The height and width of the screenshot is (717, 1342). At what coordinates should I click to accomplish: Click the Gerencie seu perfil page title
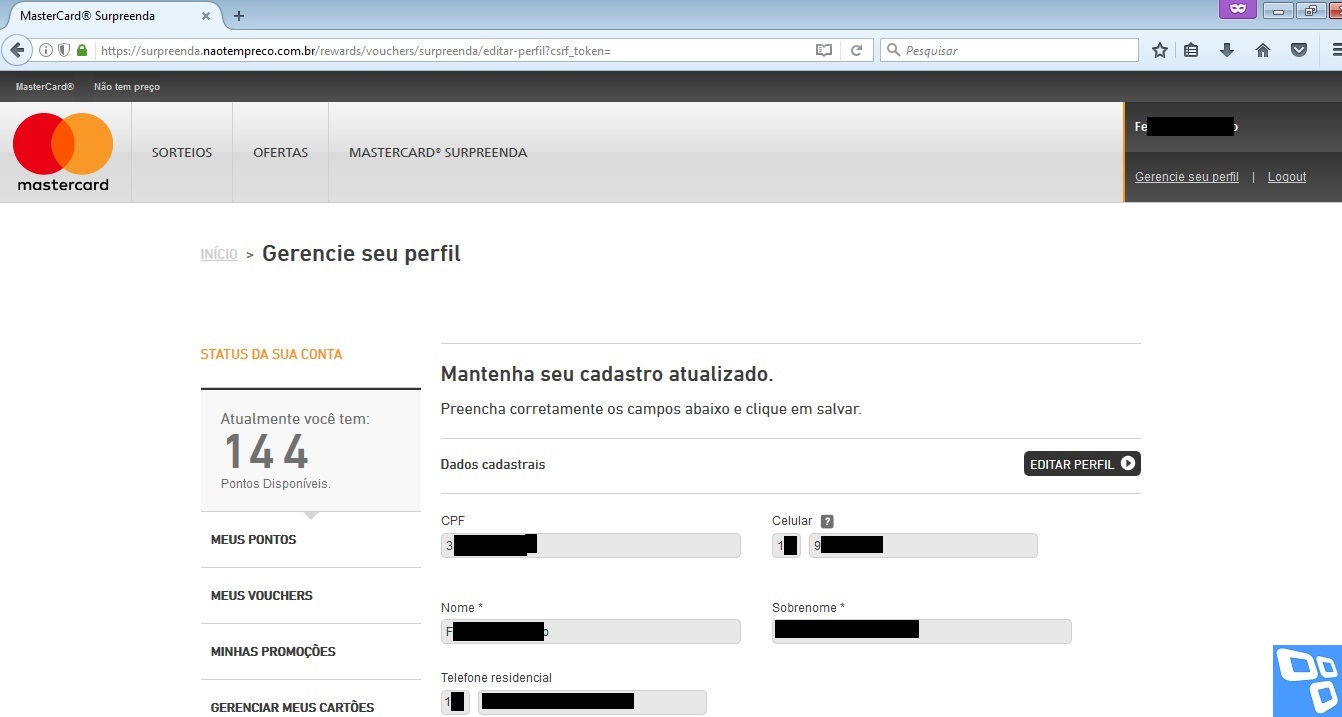pyautogui.click(x=361, y=254)
